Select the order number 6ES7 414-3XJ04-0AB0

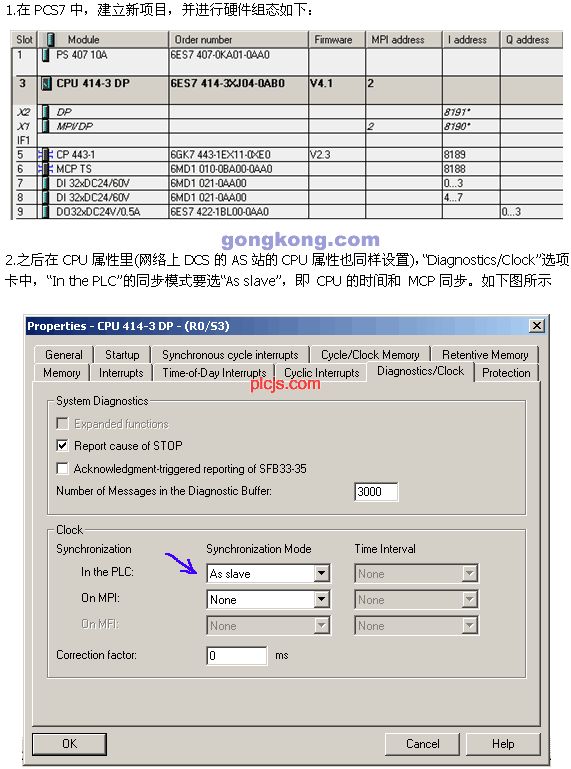click(x=228, y=84)
